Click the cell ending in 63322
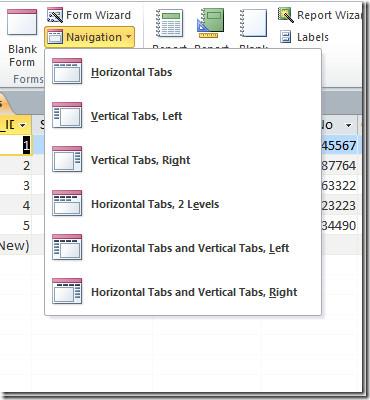370x400 pixels. point(340,185)
